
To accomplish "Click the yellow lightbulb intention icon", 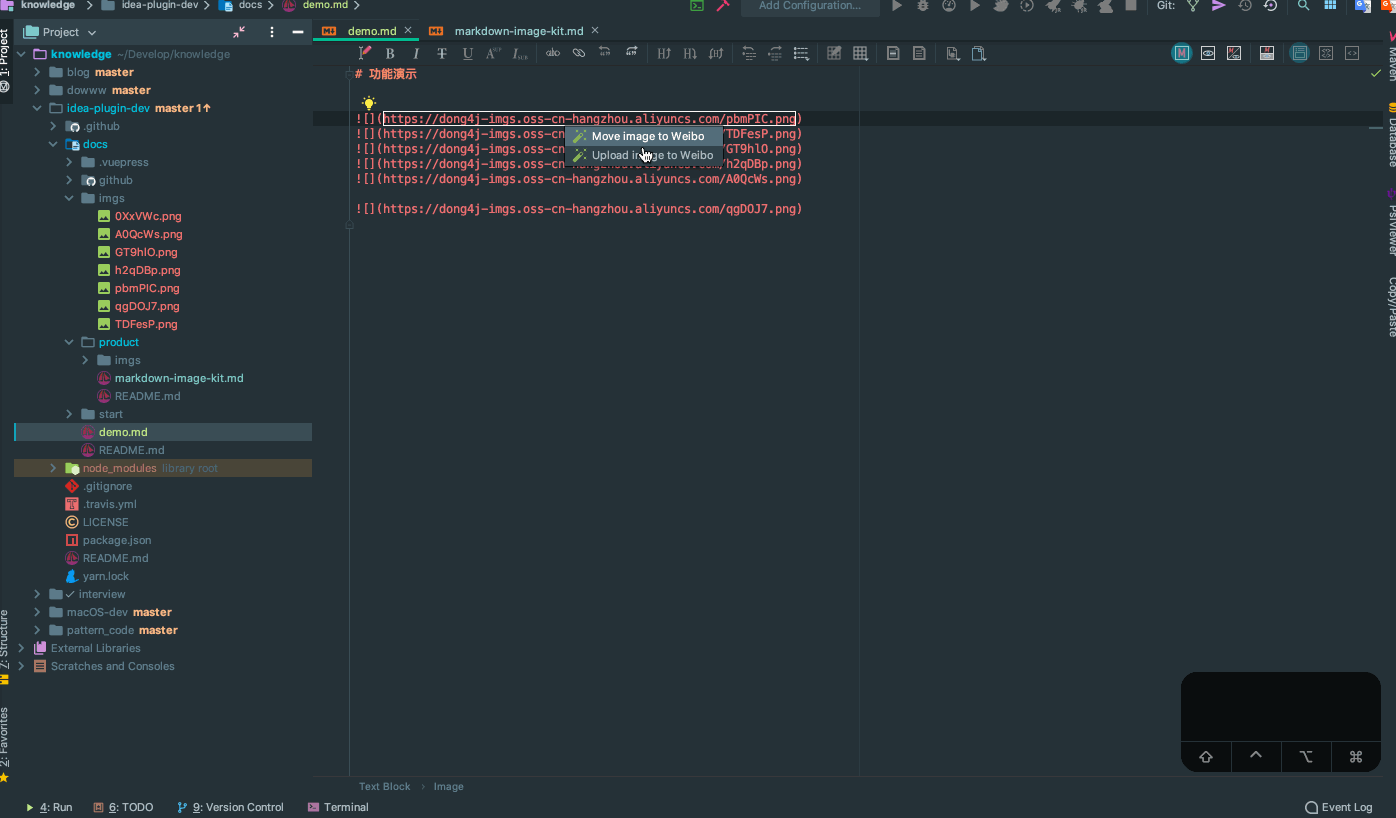I will tap(369, 103).
